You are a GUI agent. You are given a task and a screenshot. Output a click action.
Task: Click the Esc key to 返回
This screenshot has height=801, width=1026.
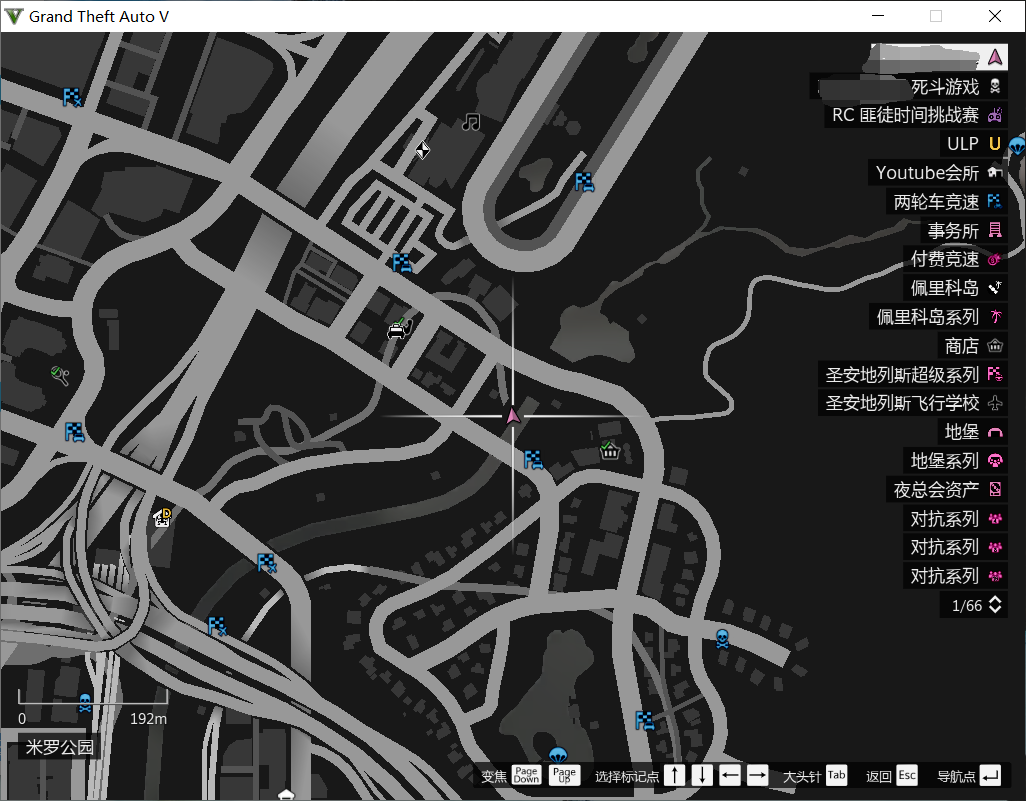[907, 775]
